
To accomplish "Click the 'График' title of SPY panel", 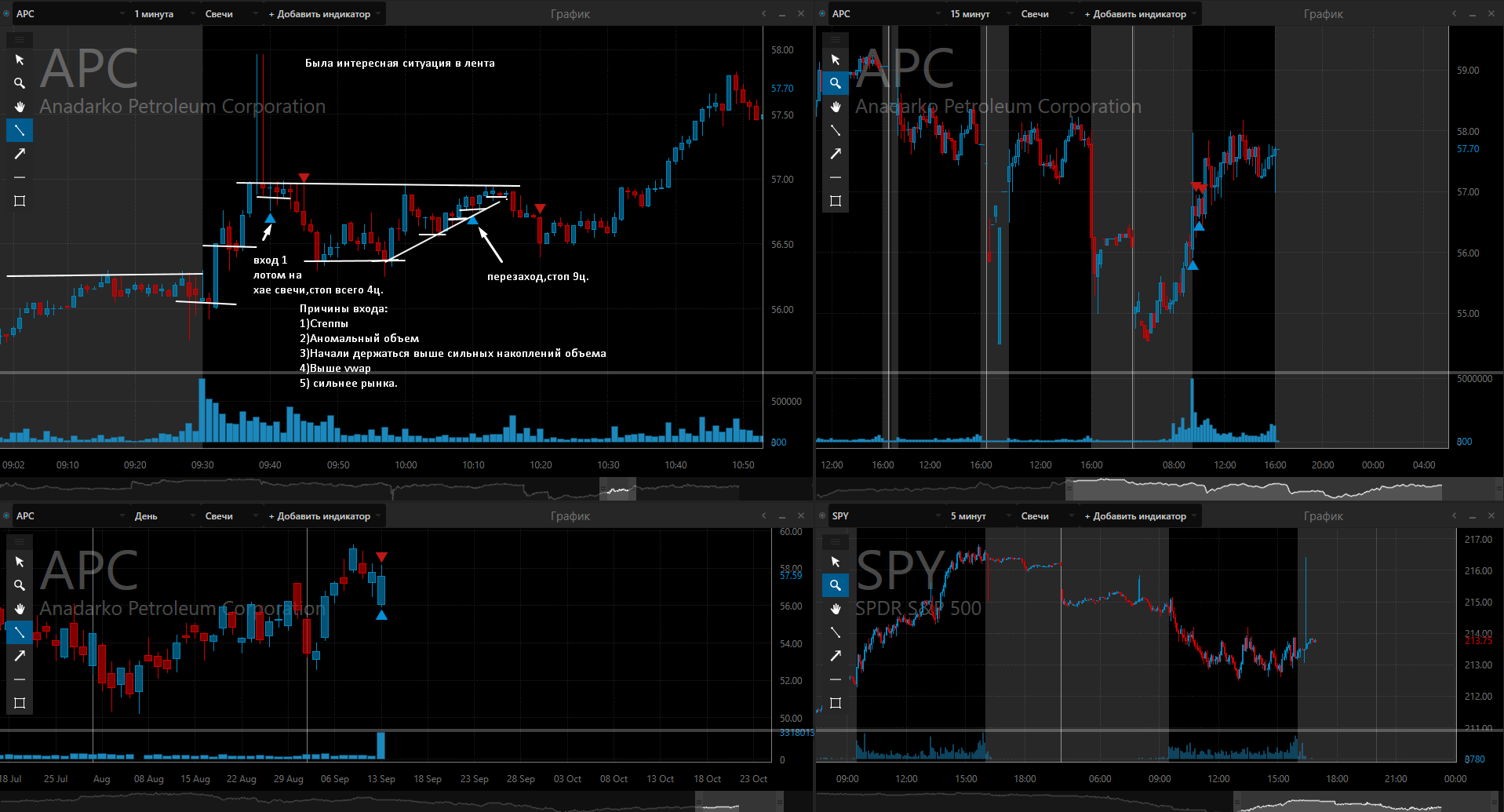I will tap(1324, 516).
